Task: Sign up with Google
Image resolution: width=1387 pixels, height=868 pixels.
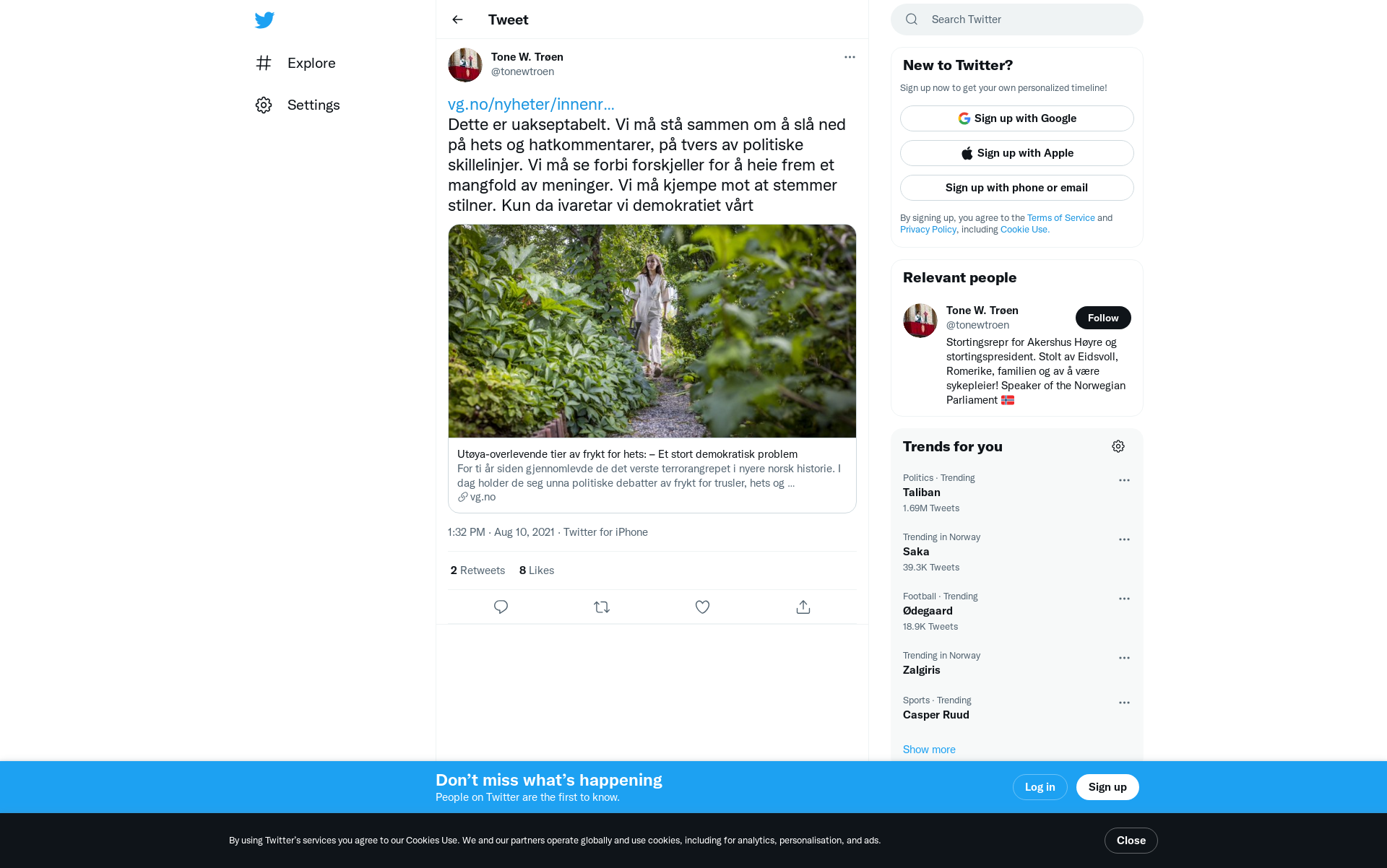Action: pyautogui.click(x=1016, y=118)
